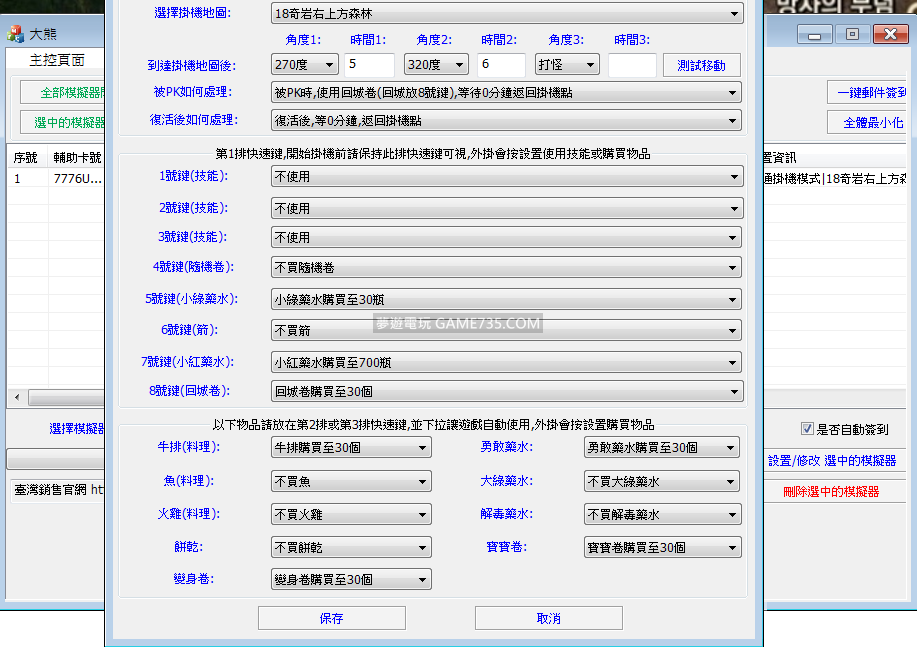
Task: Click the 取消 button
Action: click(548, 618)
